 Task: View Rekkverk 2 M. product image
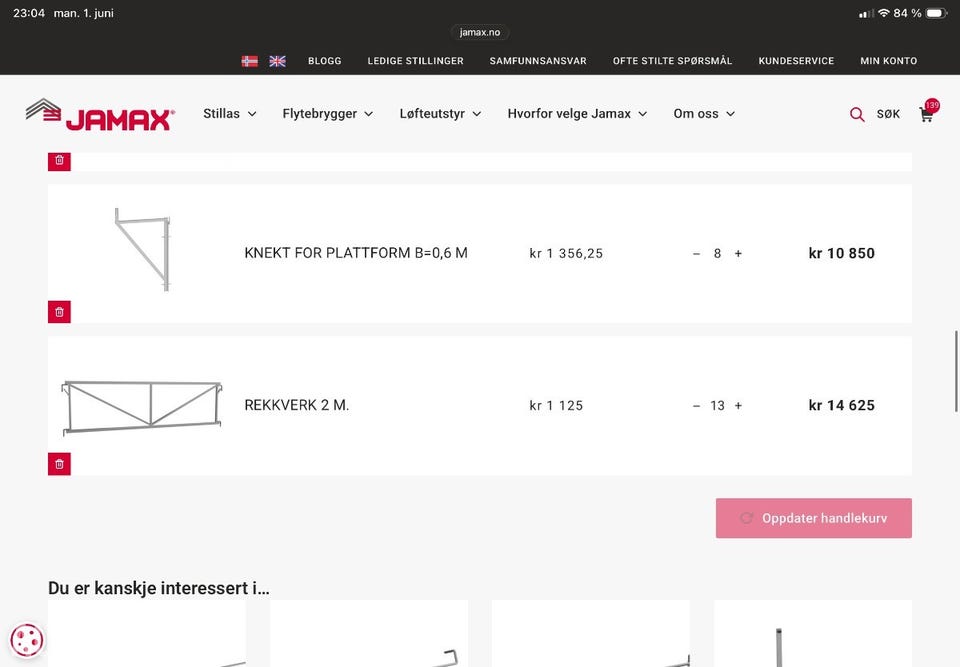tap(142, 407)
